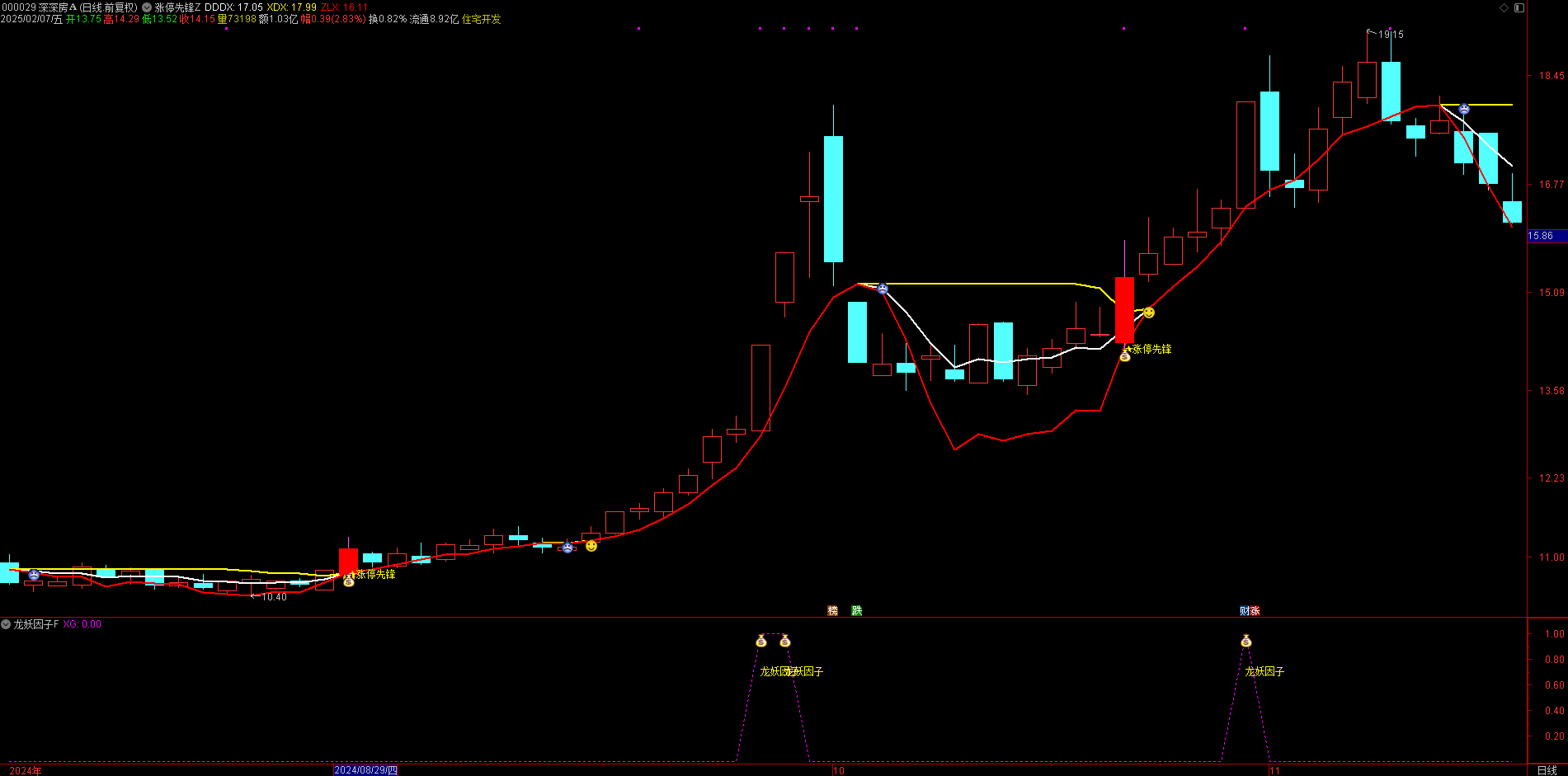The width and height of the screenshot is (1568, 776).
Task: Click the first money bag on 龙妖因子 peak
Action: [x=761, y=641]
